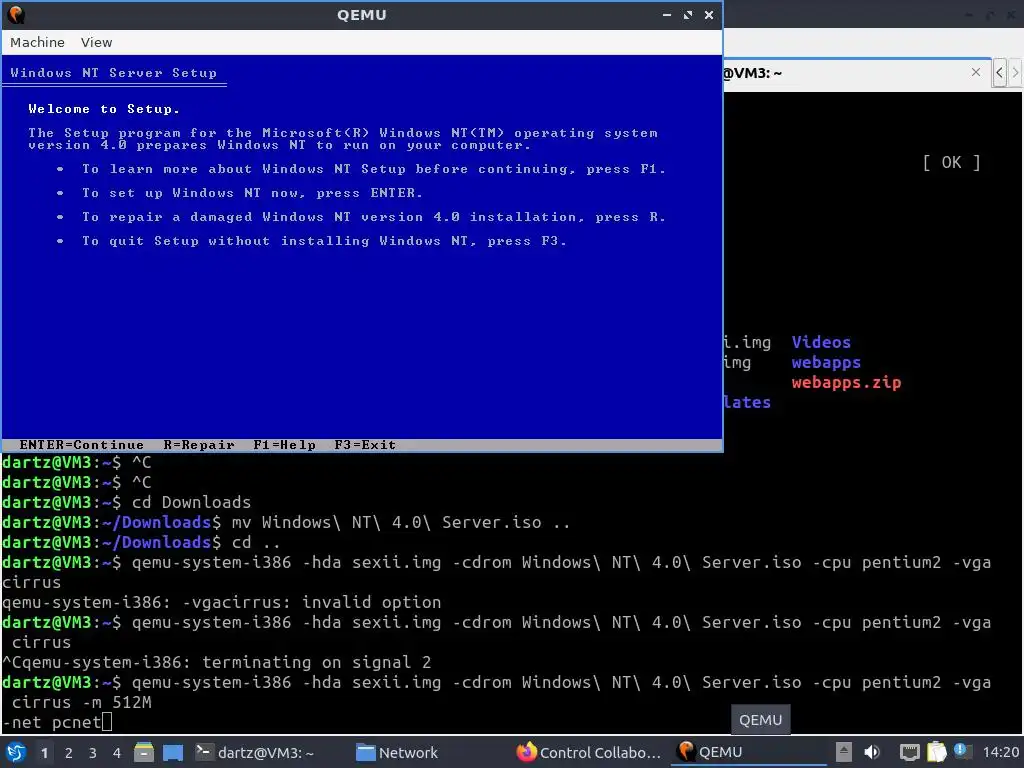Click the update notifier tray icon
Screen dimensions: 1024x768
[x=962, y=751]
